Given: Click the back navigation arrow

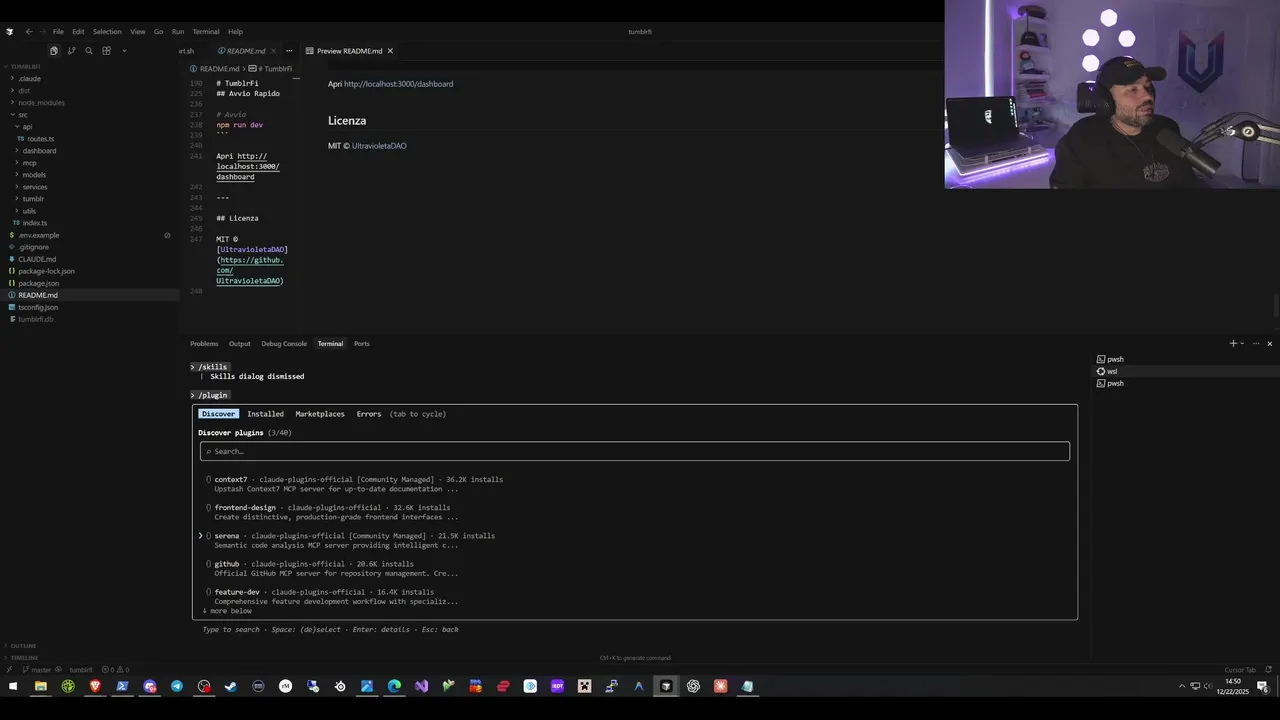Looking at the screenshot, I should tap(28, 31).
